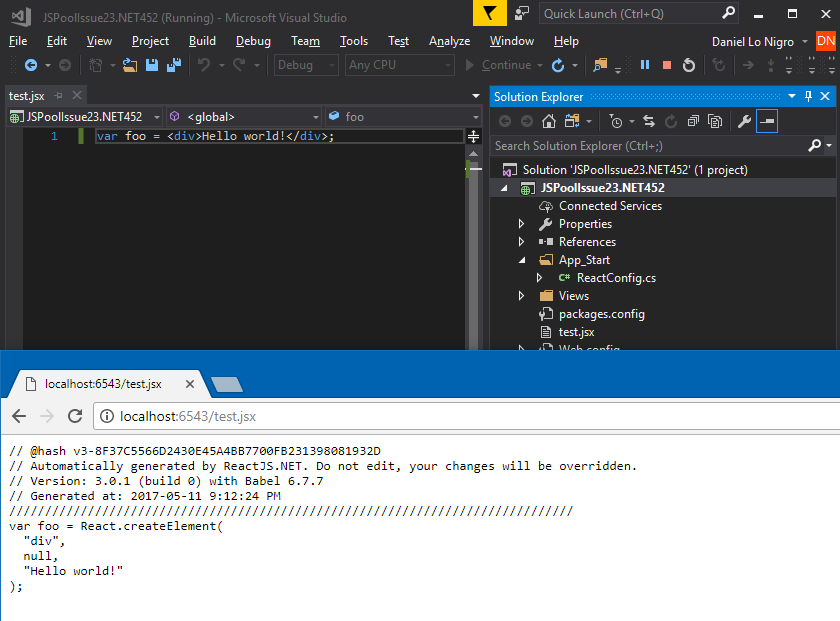Stop debugging with the red square
840x621 pixels.
coord(667,65)
